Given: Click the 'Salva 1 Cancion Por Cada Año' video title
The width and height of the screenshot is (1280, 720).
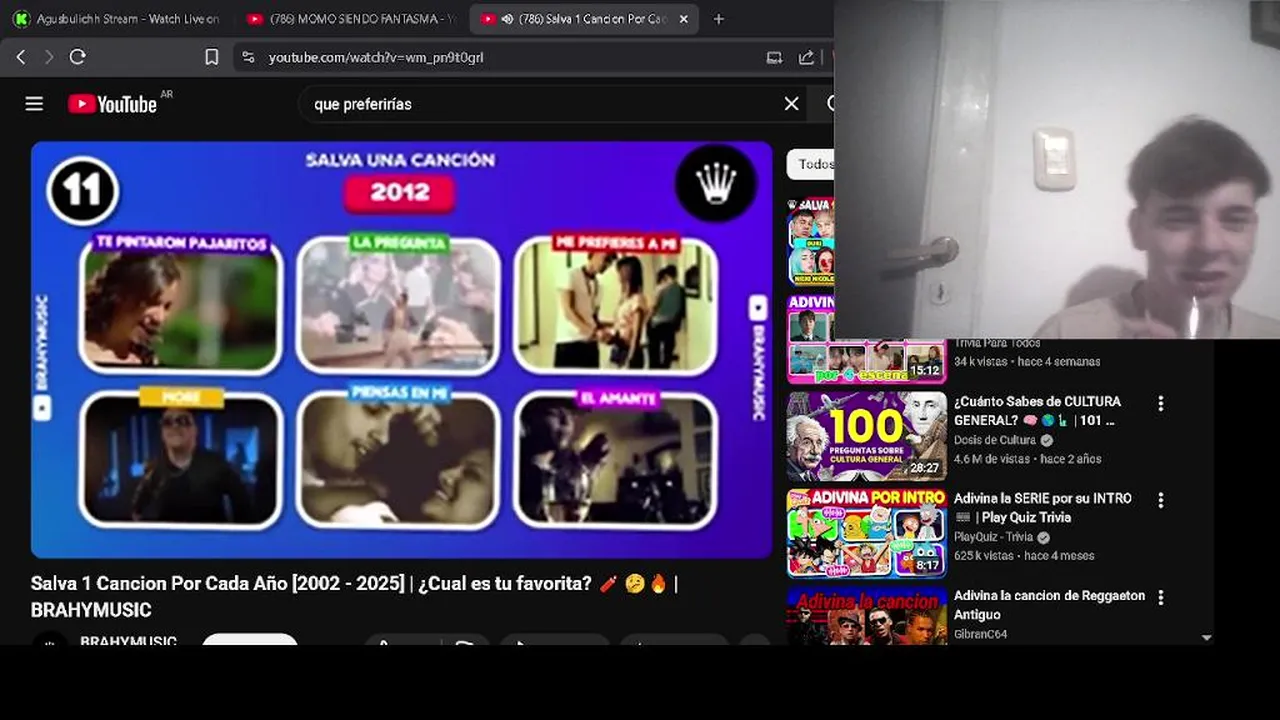Looking at the screenshot, I should point(354,596).
